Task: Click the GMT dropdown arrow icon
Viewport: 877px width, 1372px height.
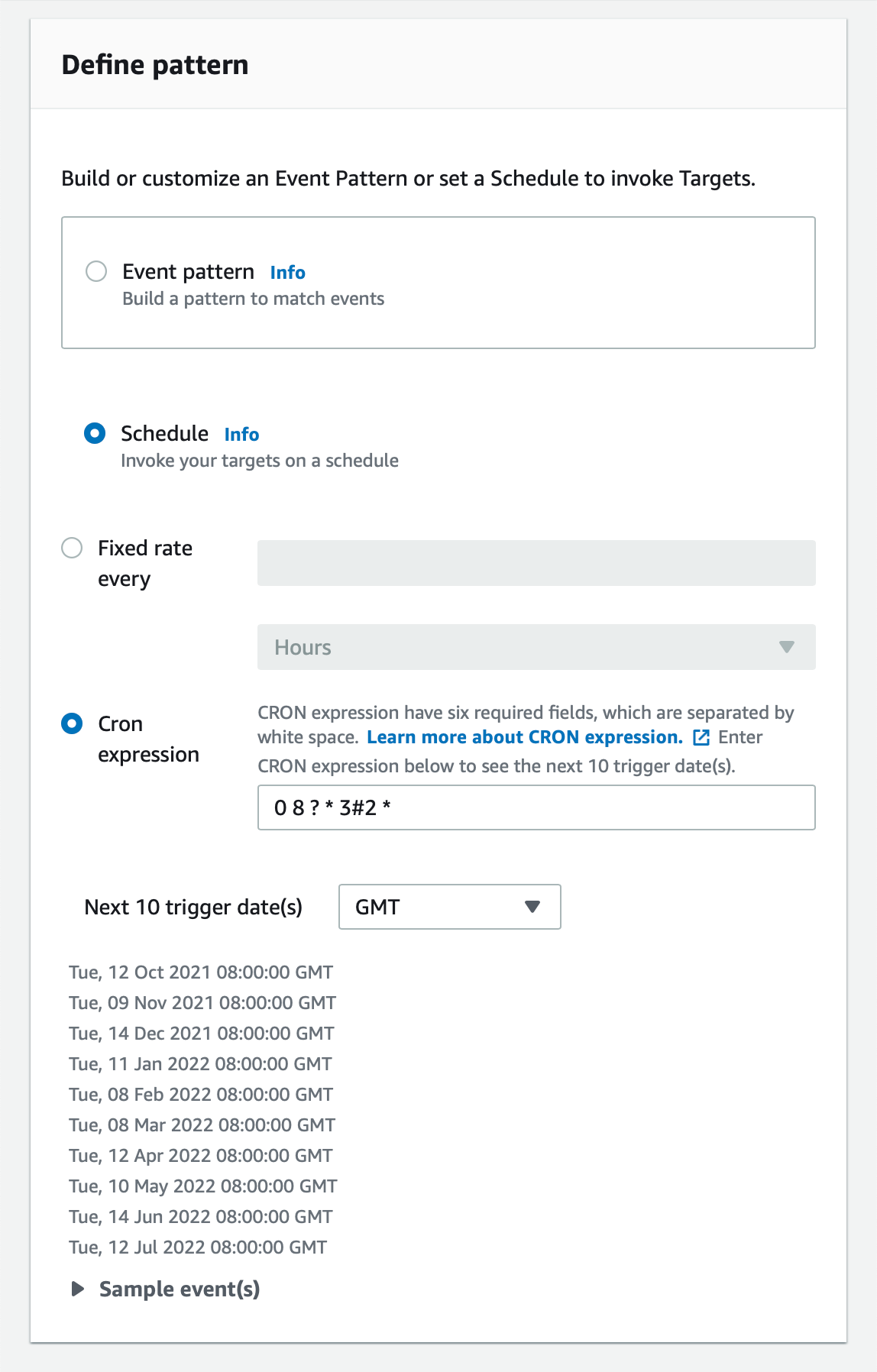Action: click(x=532, y=907)
